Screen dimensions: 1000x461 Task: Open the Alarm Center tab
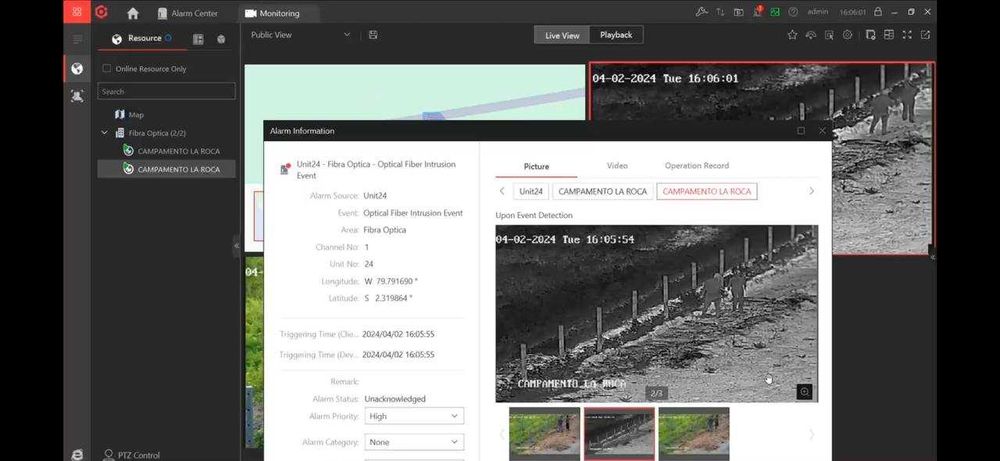[x=188, y=13]
